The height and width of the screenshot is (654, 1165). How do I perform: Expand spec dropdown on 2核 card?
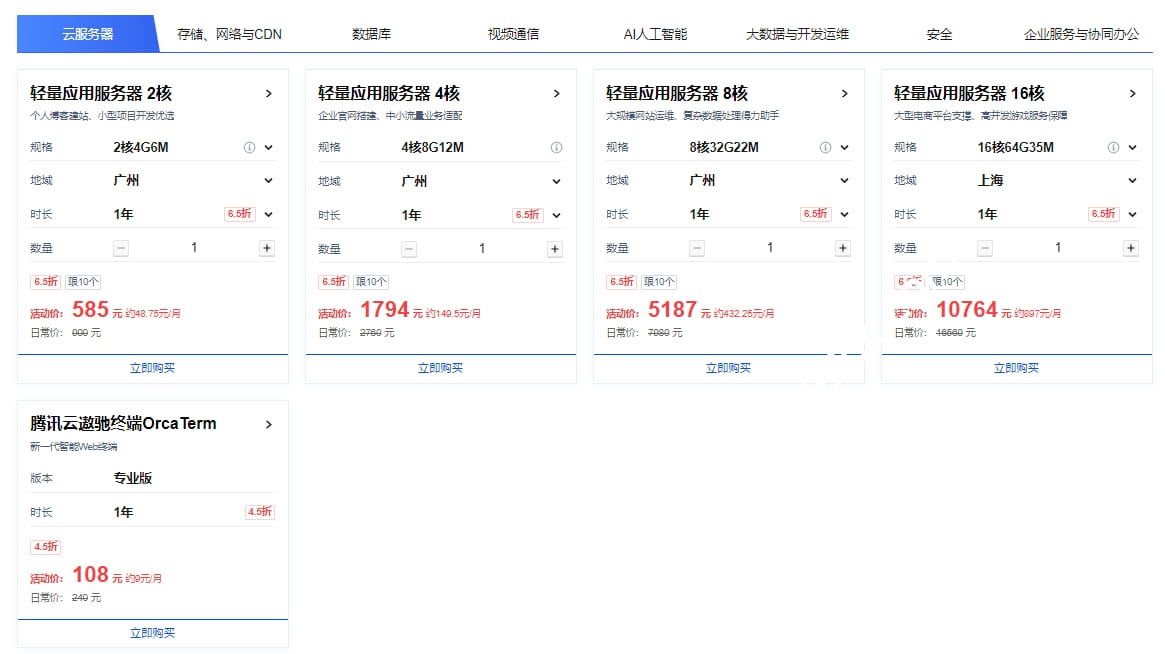(x=268, y=148)
